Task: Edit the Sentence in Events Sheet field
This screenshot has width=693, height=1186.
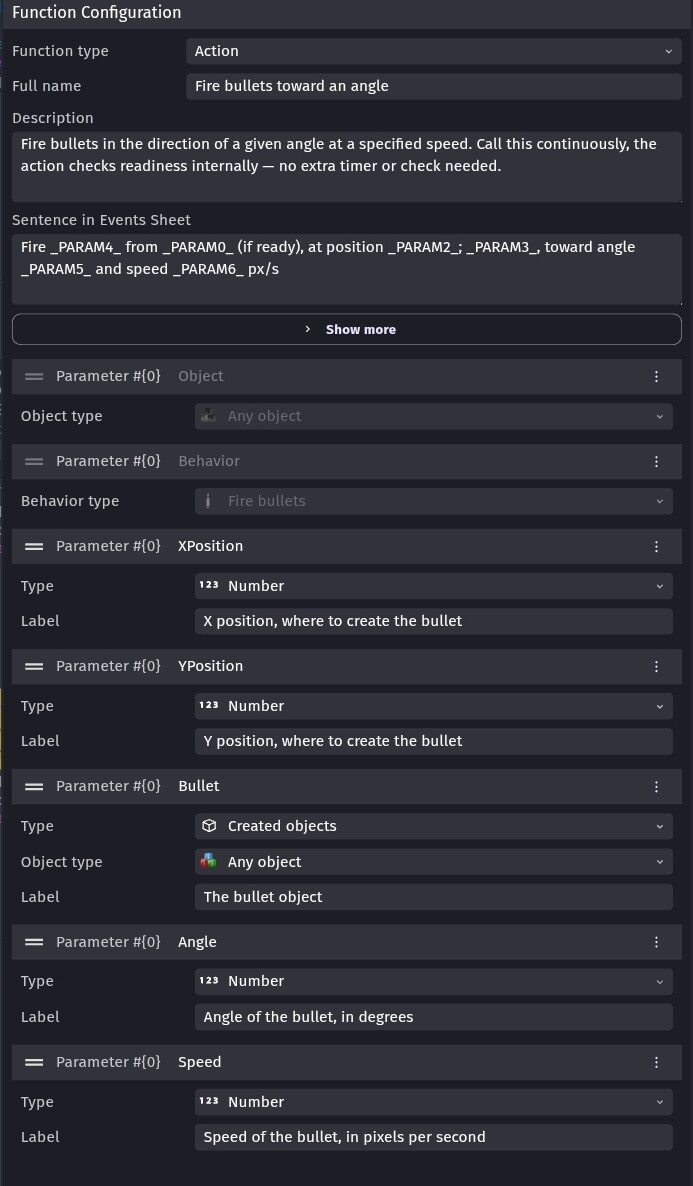Action: click(346, 269)
